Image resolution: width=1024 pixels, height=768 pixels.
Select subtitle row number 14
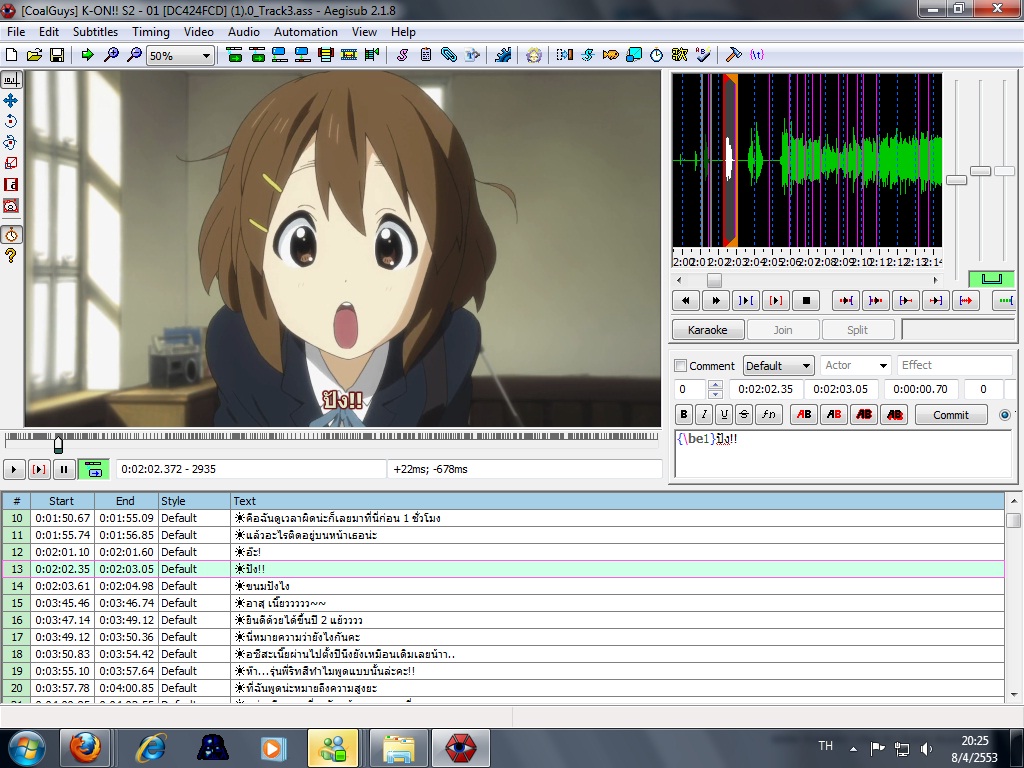click(503, 586)
